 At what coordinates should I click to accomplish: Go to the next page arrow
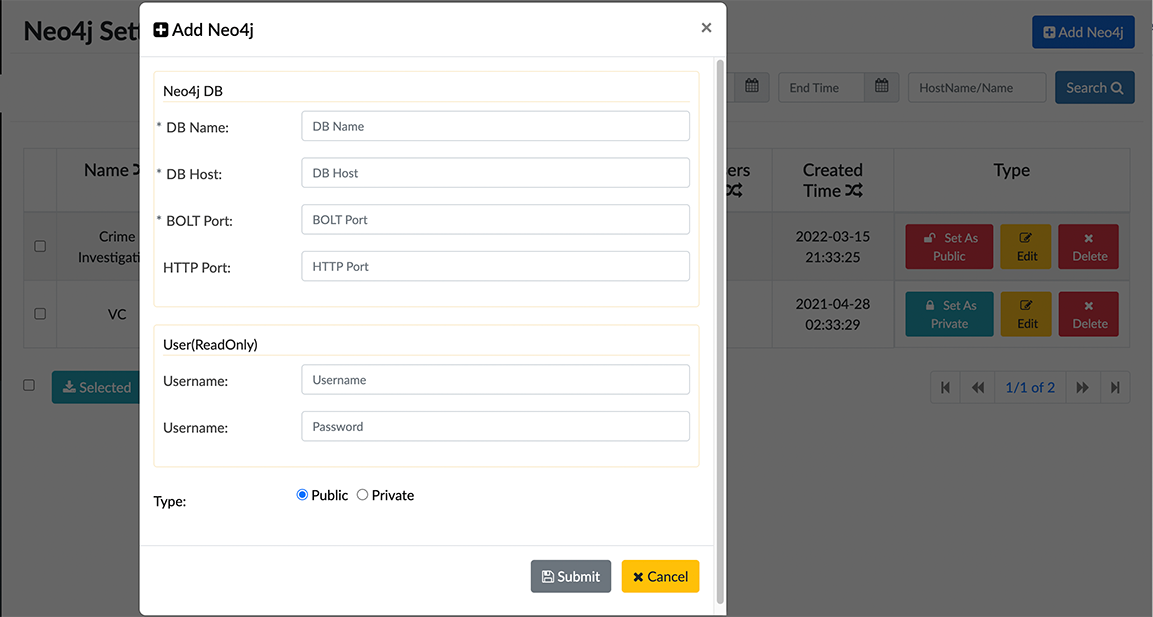point(1082,387)
